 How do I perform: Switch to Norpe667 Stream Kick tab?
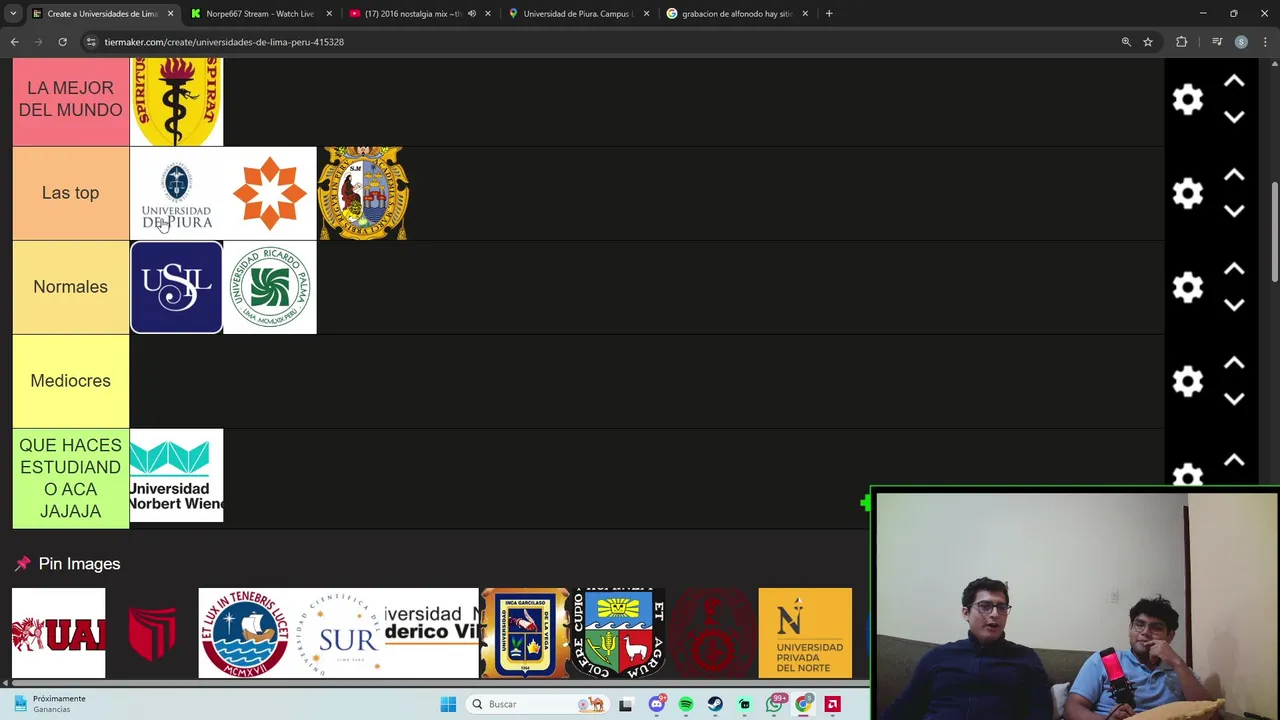tap(259, 14)
